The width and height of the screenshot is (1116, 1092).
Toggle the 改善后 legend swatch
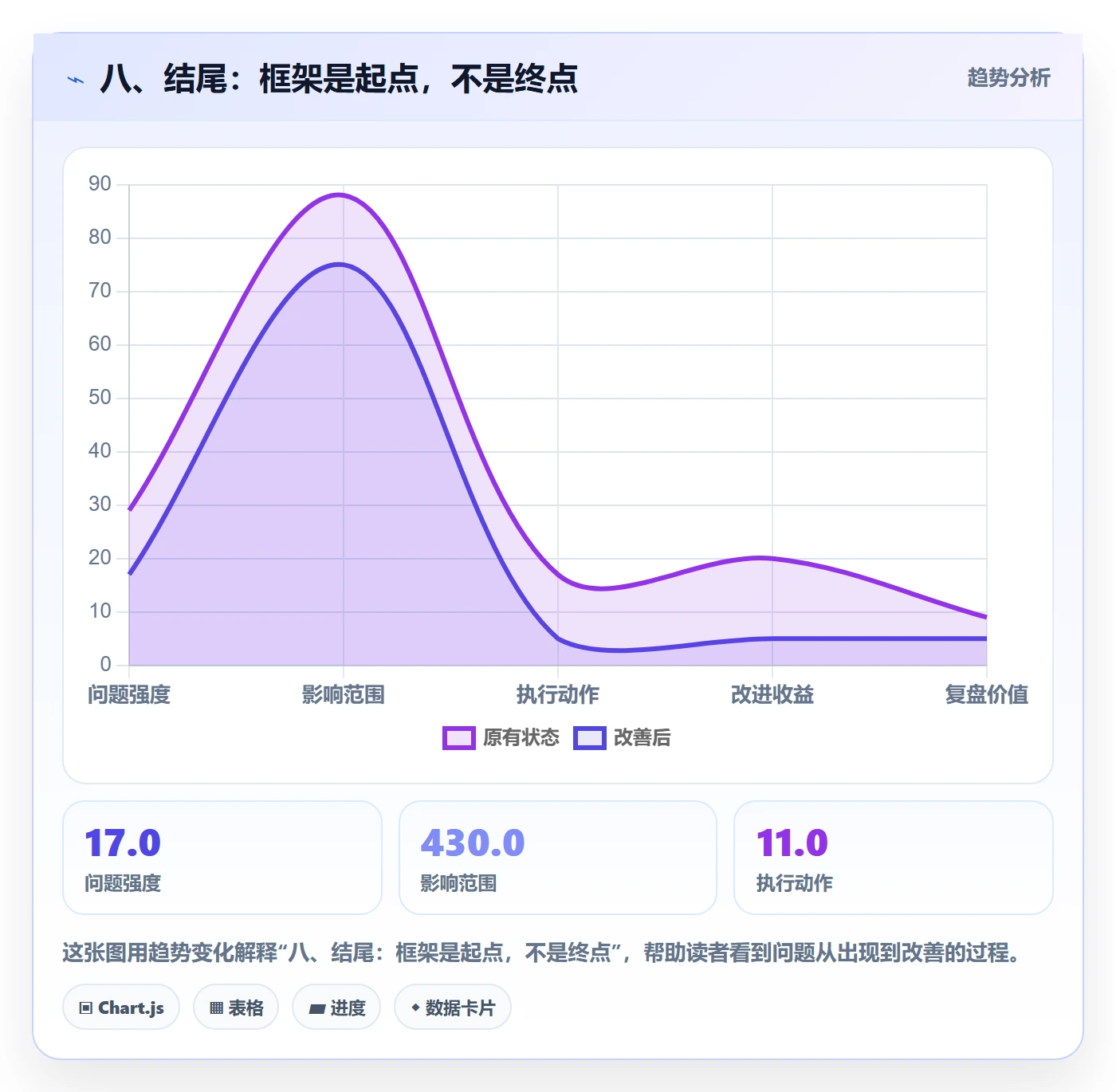point(590,738)
